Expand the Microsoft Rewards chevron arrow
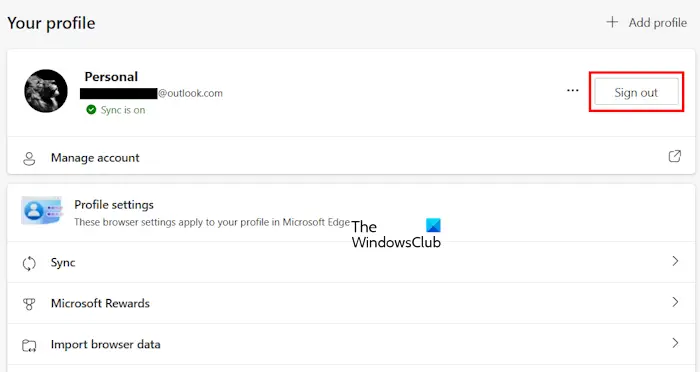 (675, 302)
